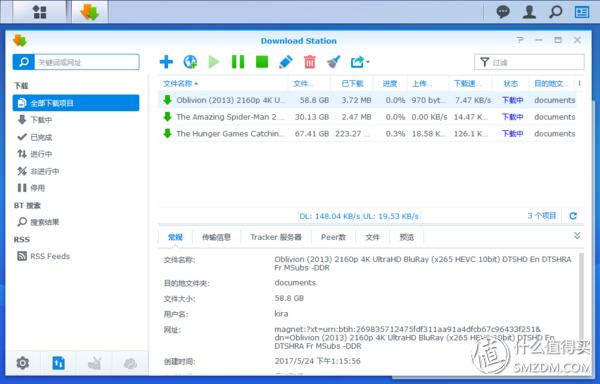Open the share/action dropdown arrow button
600x384 pixels.
360,62
